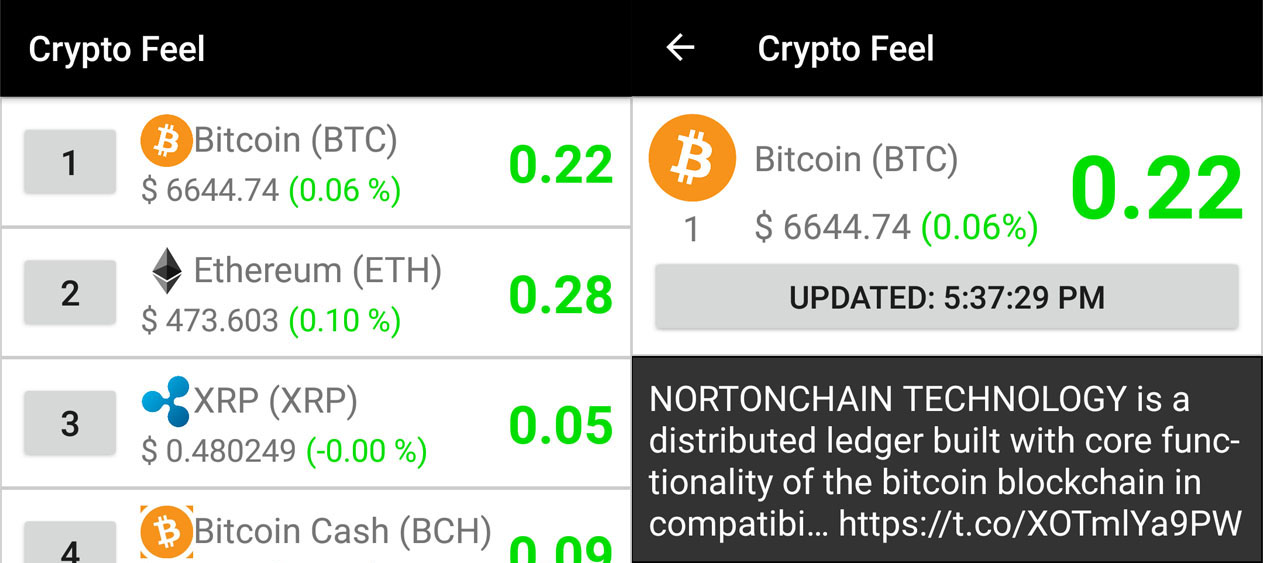
Task: Click the Ethereum diamond icon
Action: pyautogui.click(x=167, y=270)
